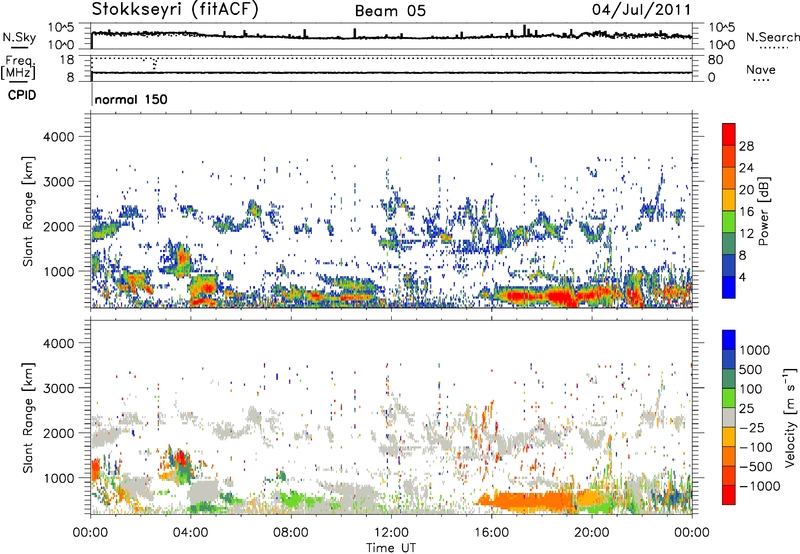Click the dotted line sample under Nave
800x554 pixels.
(x=762, y=81)
